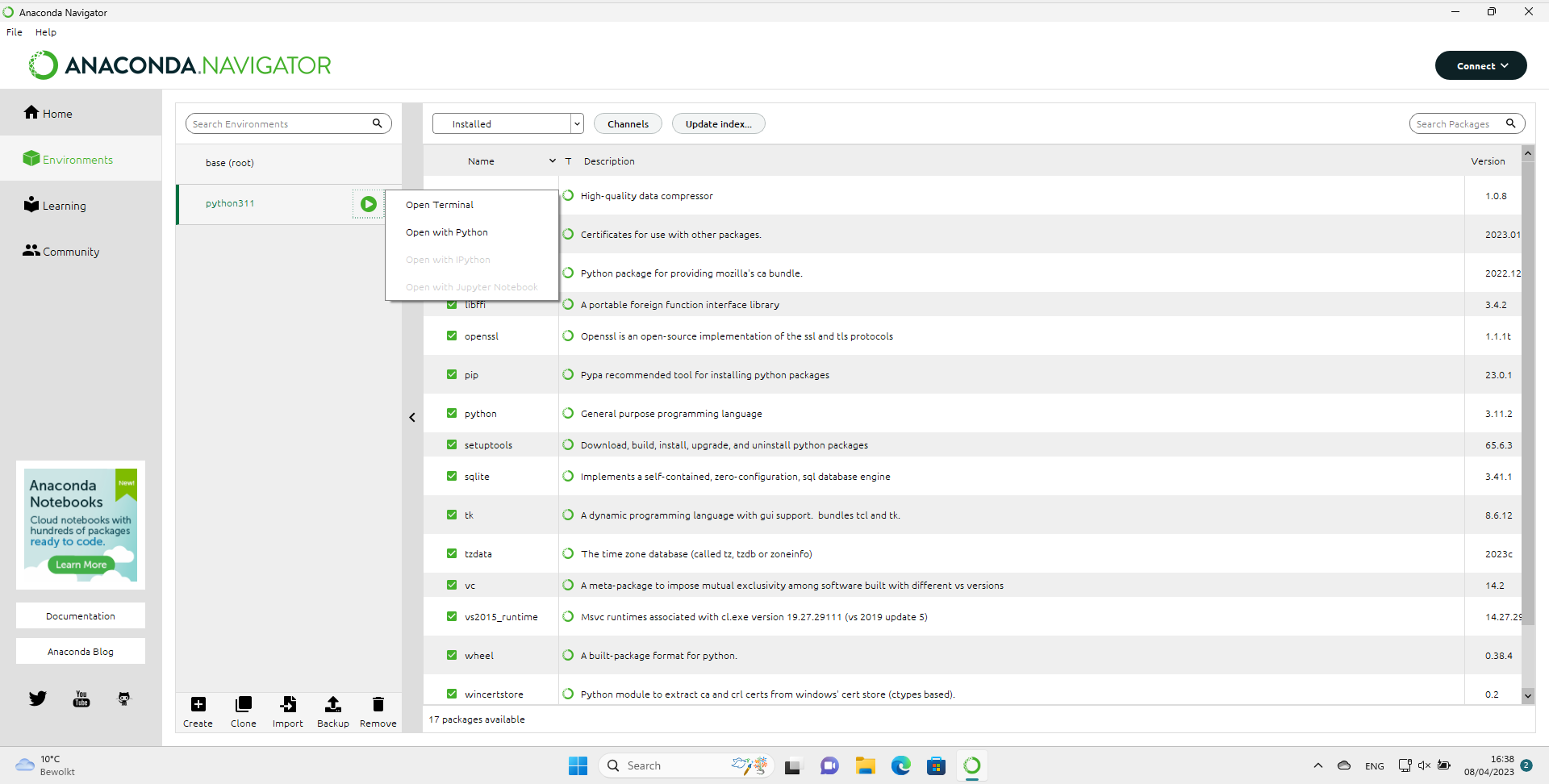The height and width of the screenshot is (784, 1549).
Task: Uncheck the tzdata package checkbox
Action: (452, 553)
